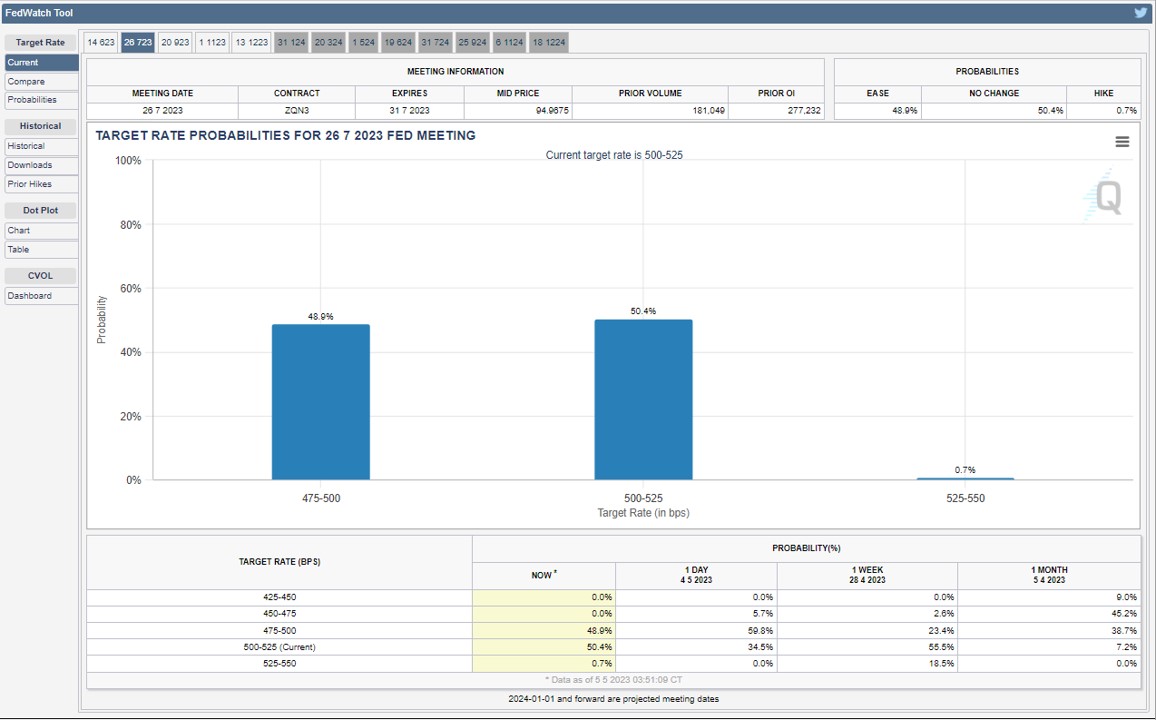Select the 6 1124 meeting tab
The height and width of the screenshot is (720, 1156).
[x=509, y=42]
